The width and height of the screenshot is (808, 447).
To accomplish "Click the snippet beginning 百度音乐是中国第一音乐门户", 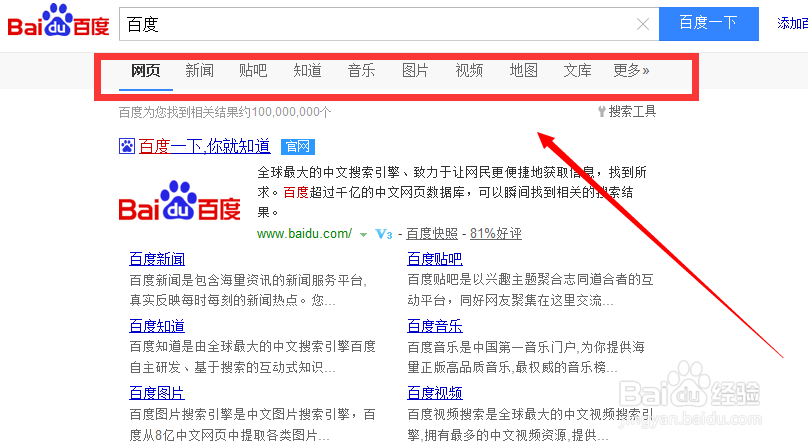I will (x=526, y=357).
